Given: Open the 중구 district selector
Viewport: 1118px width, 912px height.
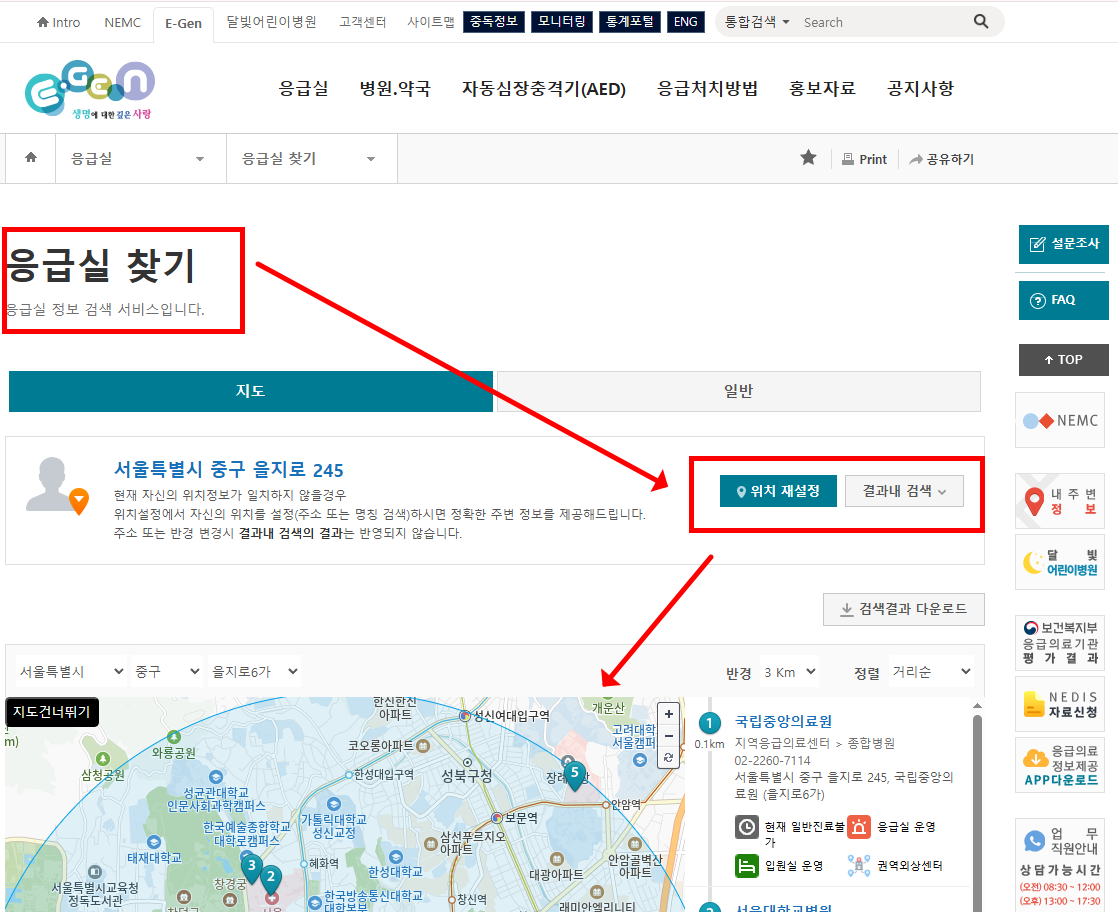Looking at the screenshot, I should 167,672.
